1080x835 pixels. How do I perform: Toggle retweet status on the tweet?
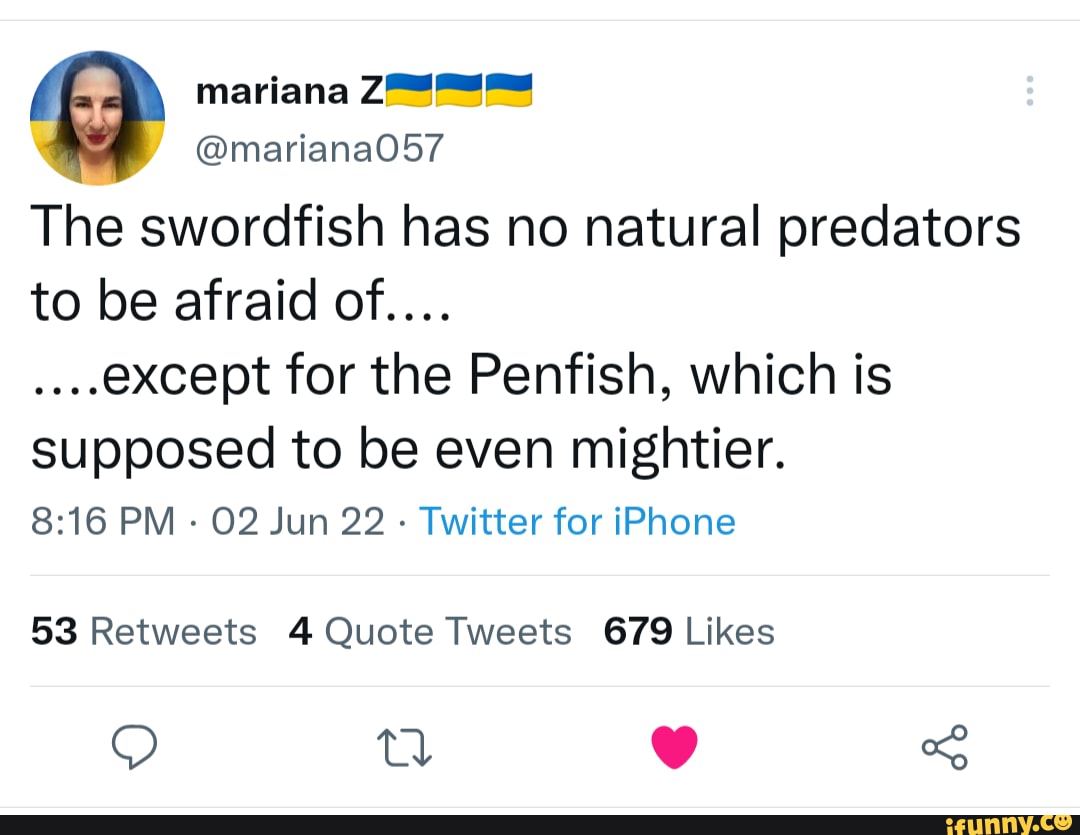[404, 746]
